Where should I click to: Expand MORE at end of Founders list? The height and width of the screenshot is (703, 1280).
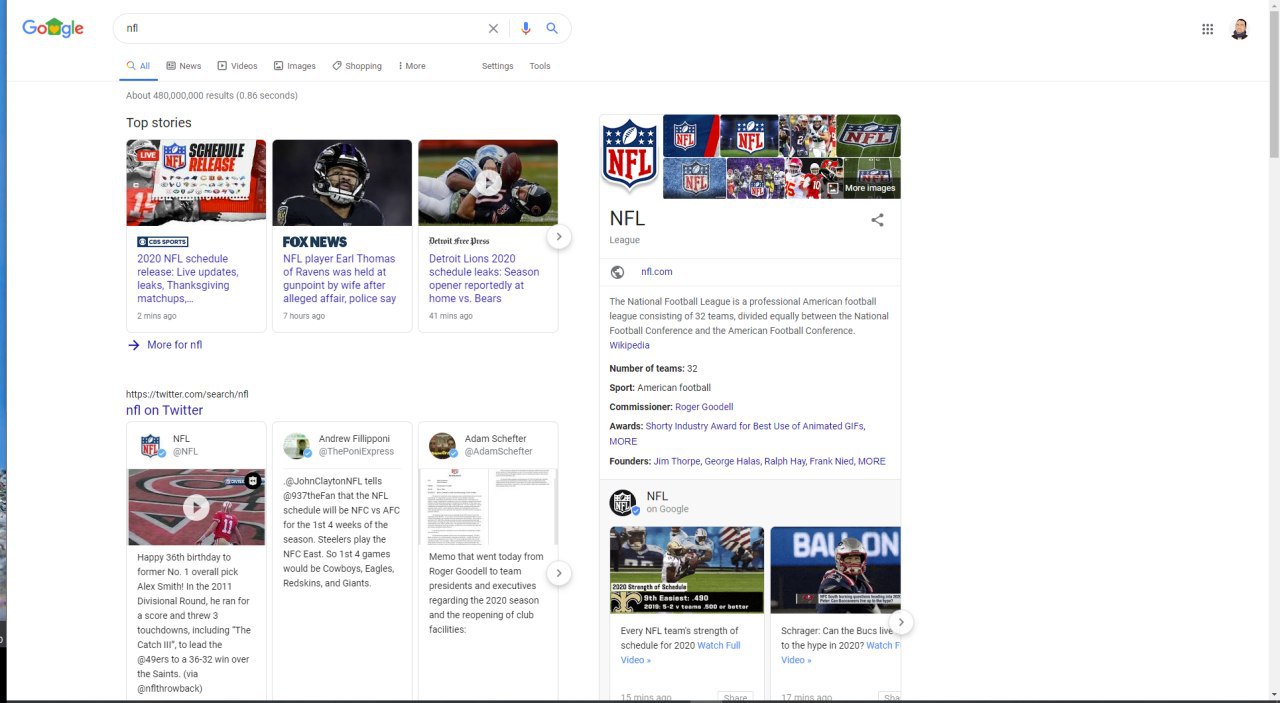871,462
